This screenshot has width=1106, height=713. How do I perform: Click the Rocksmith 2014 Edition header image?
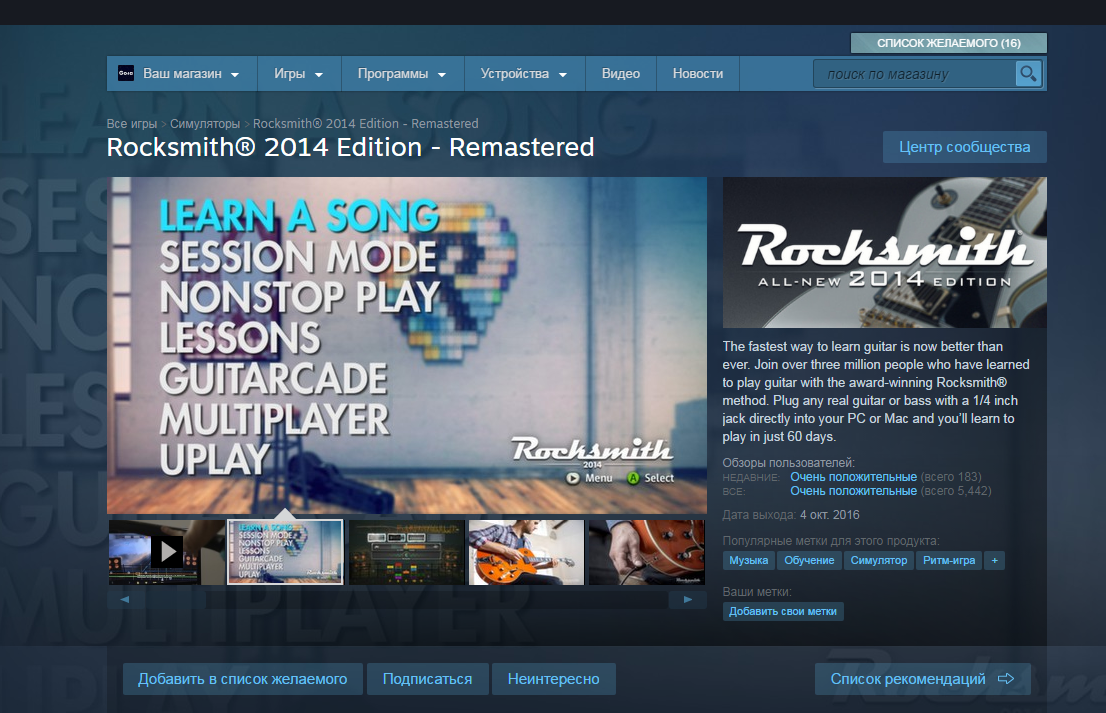885,252
